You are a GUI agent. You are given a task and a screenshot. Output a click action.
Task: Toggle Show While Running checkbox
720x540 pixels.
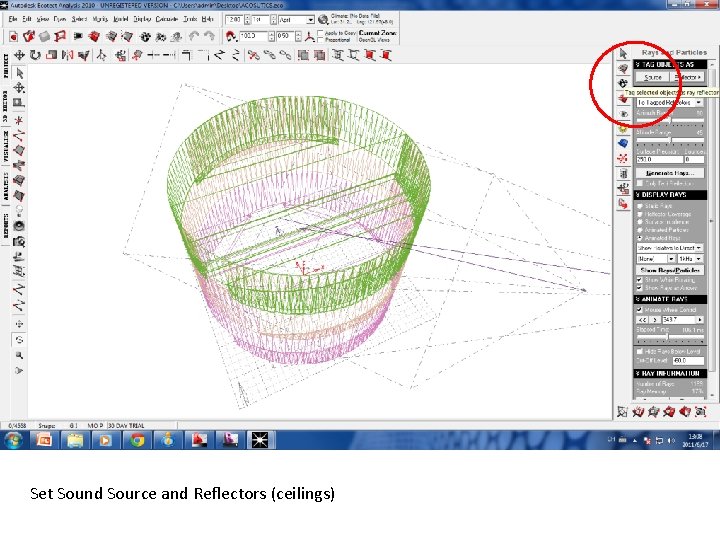[639, 280]
